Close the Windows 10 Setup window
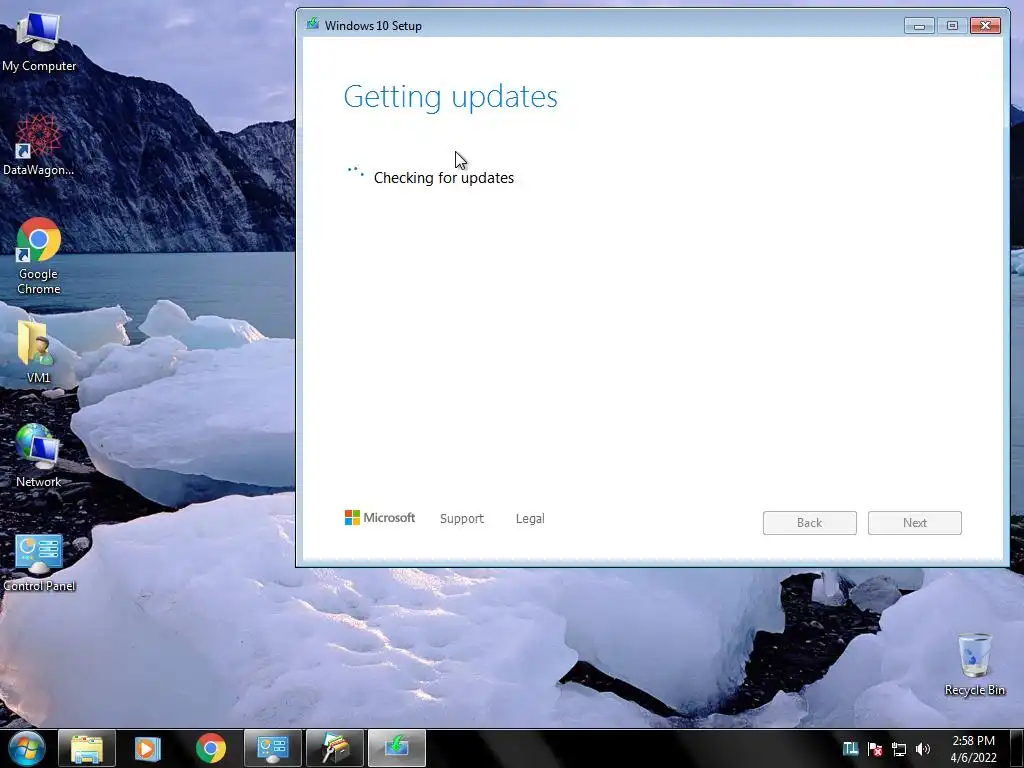The height and width of the screenshot is (768, 1024). point(985,25)
